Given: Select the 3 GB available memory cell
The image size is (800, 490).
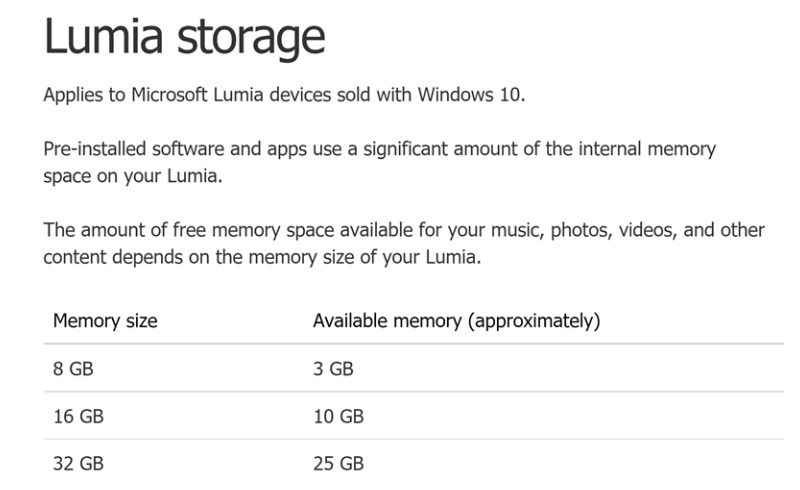Looking at the screenshot, I should click(x=333, y=369).
